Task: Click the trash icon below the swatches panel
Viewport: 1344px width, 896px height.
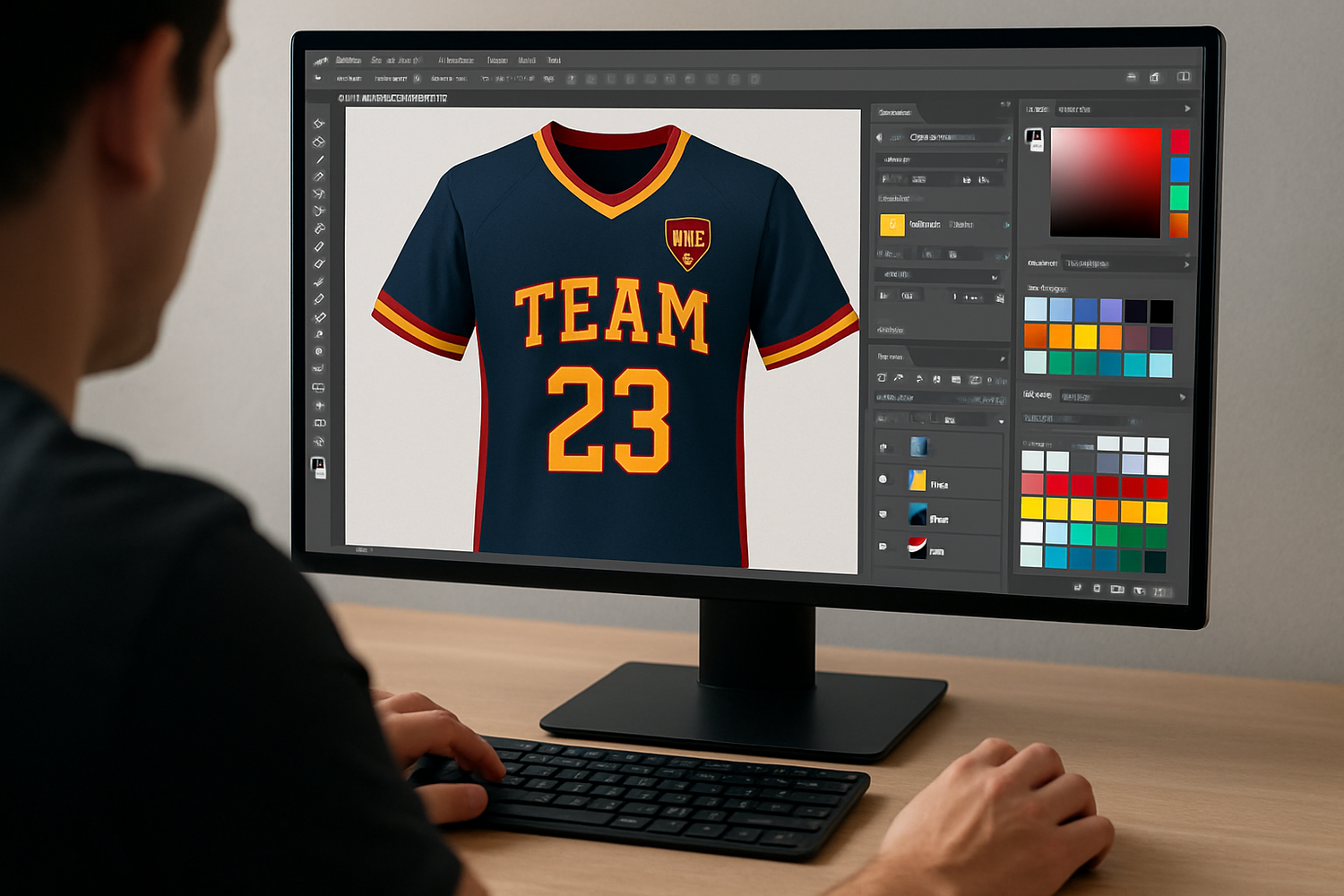Action: pos(1097,589)
